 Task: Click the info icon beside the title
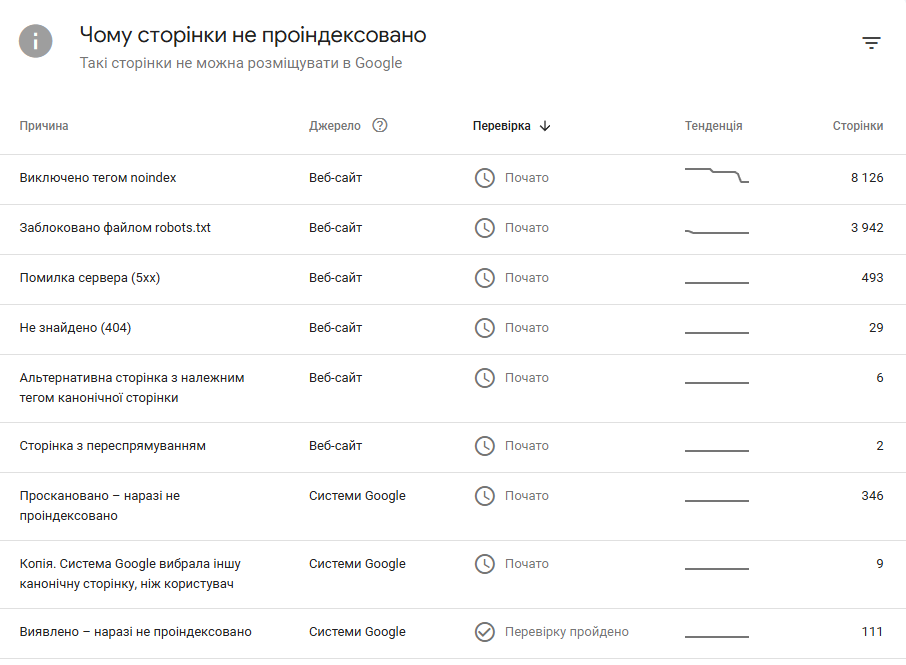point(35,41)
